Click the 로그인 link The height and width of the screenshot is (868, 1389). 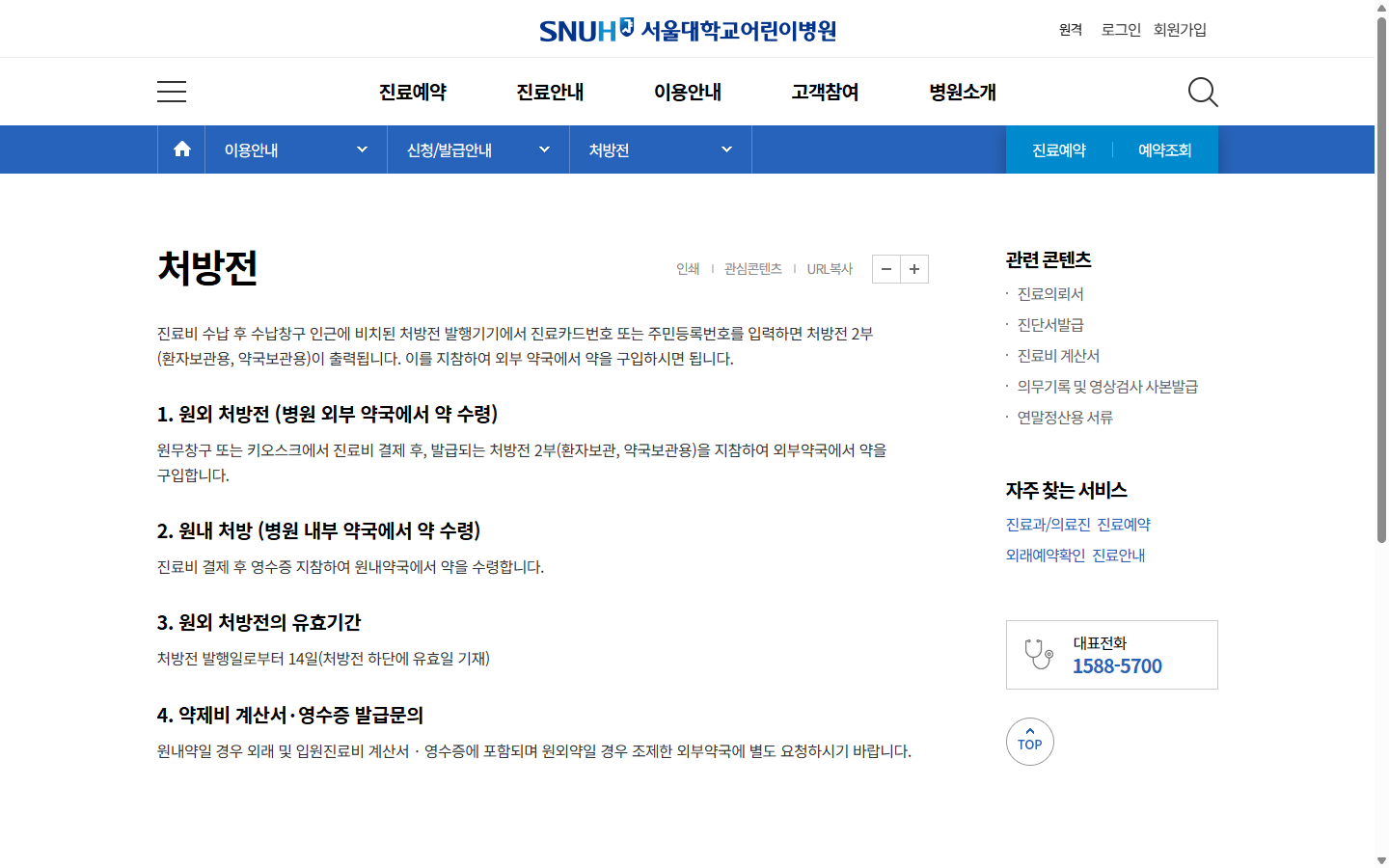1121,30
